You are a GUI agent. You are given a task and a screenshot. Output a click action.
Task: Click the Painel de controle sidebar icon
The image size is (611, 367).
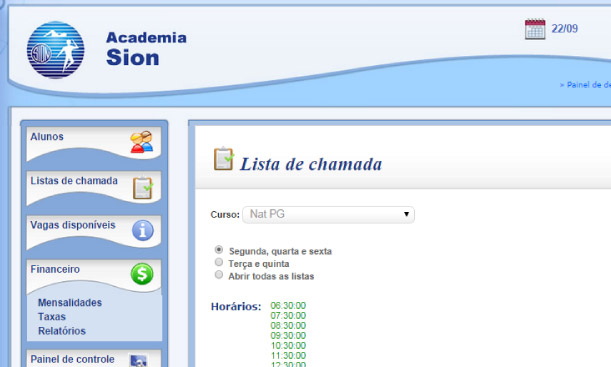[x=139, y=360]
